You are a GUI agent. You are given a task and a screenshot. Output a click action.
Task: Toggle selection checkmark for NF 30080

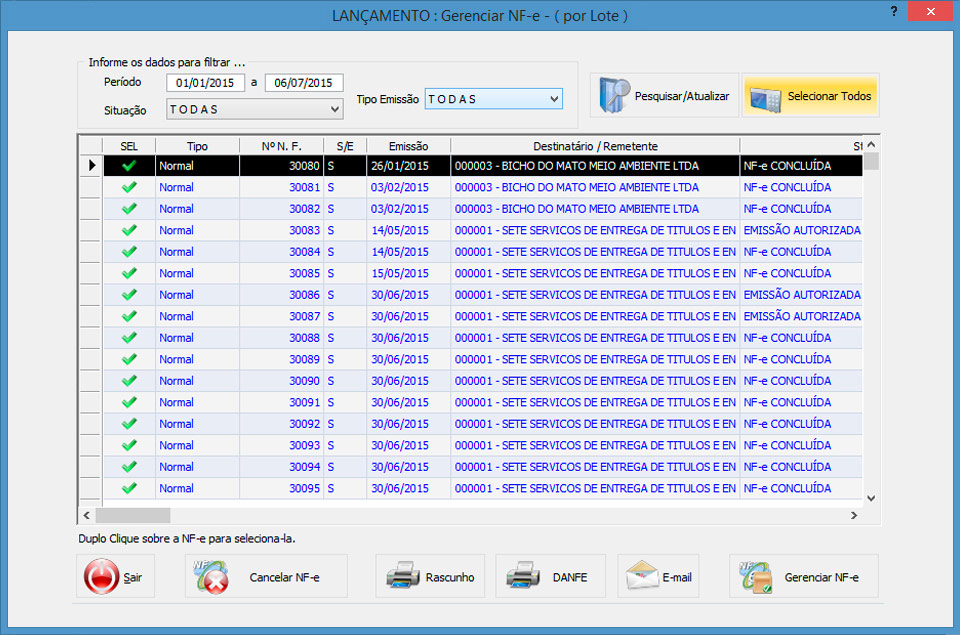pyautogui.click(x=129, y=166)
